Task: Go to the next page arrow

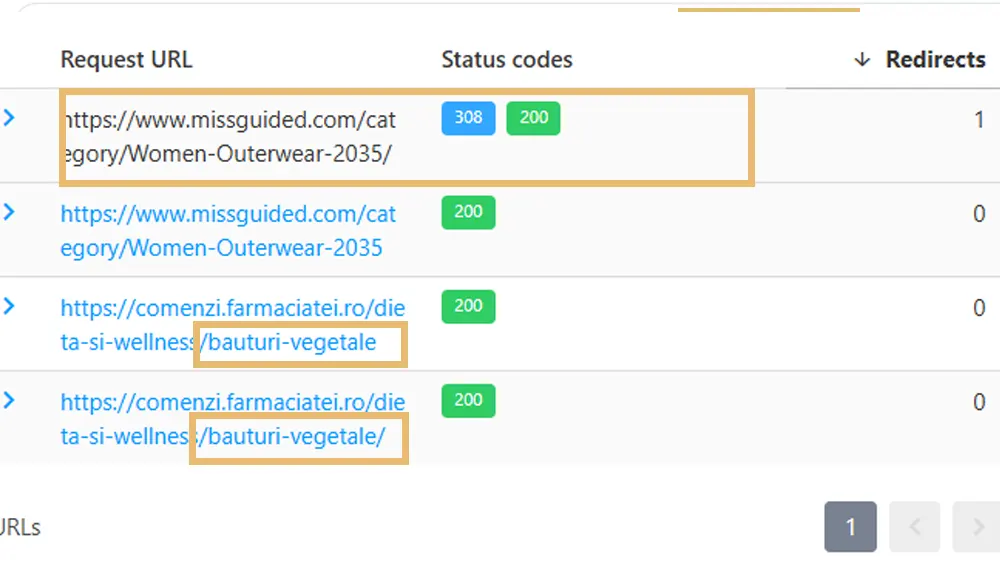Action: pyautogui.click(x=975, y=527)
